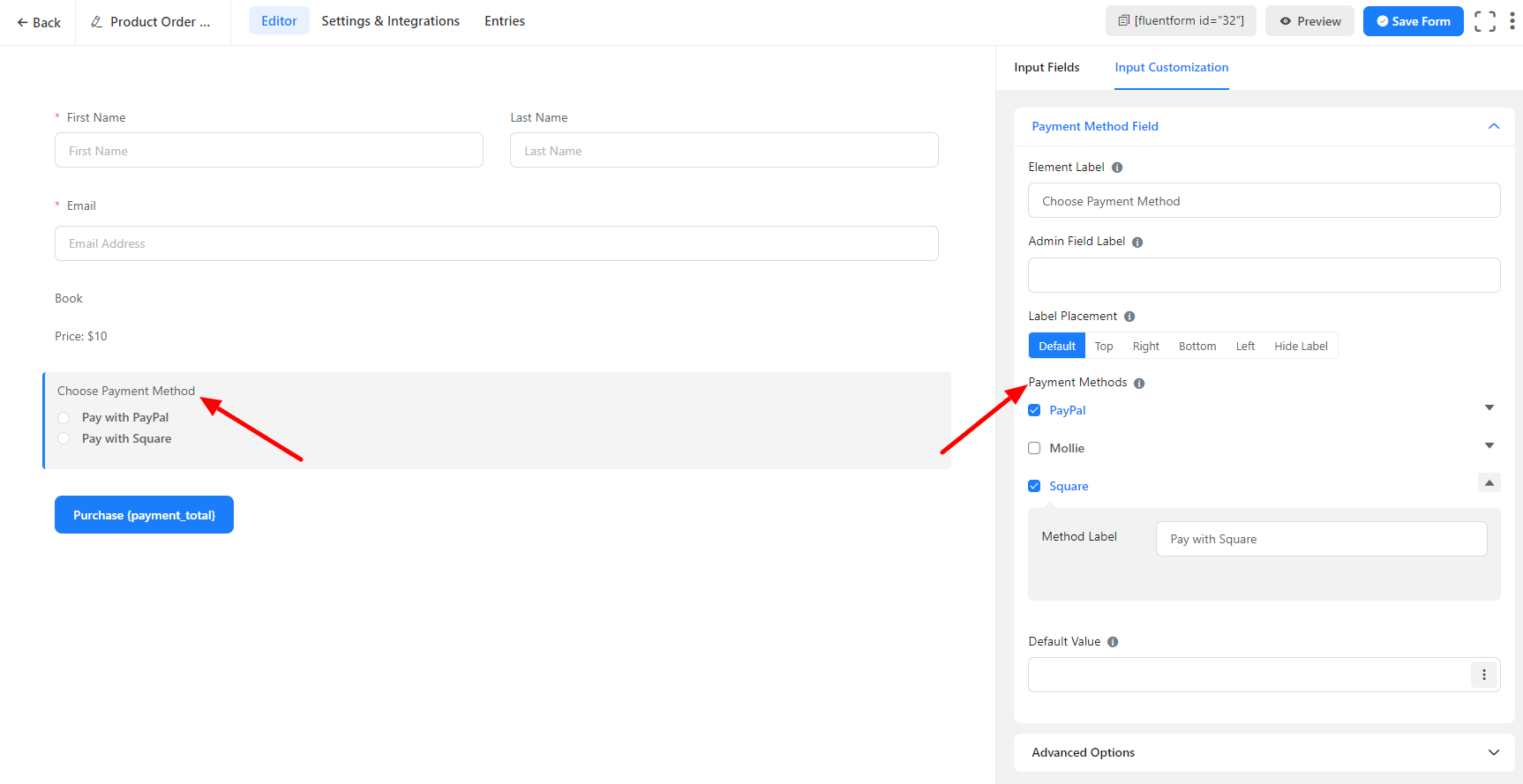
Task: Uncheck the Square payment method
Action: pos(1034,486)
